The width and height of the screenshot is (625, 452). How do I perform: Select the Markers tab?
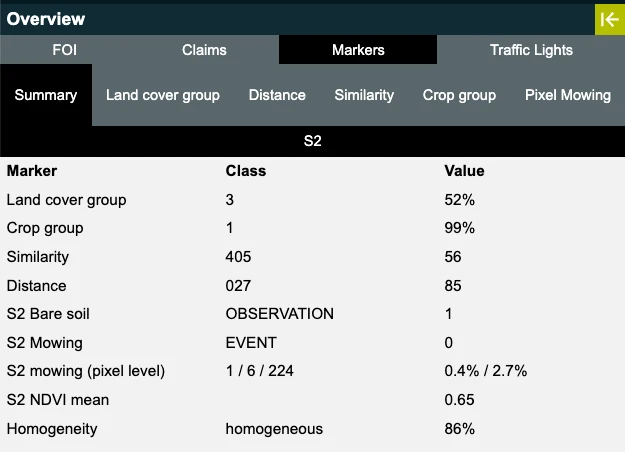[358, 50]
